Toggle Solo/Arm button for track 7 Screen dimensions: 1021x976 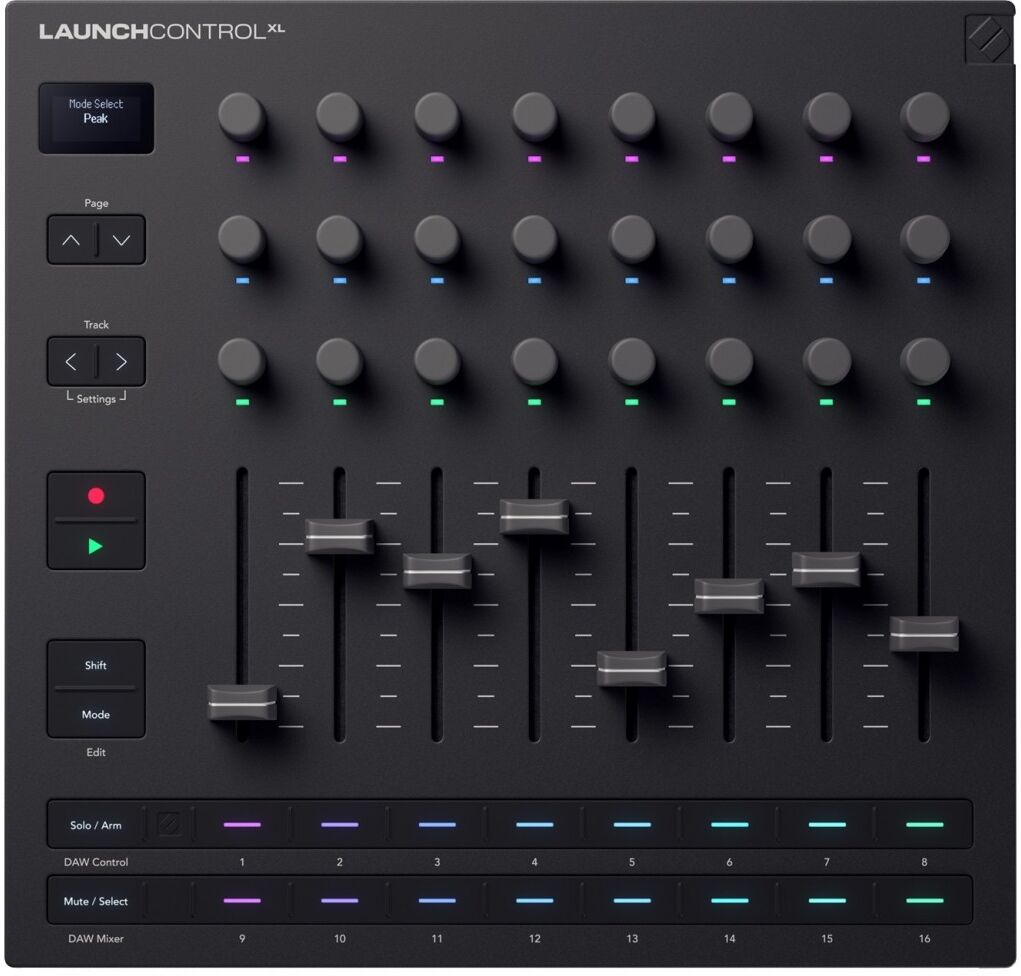827,825
